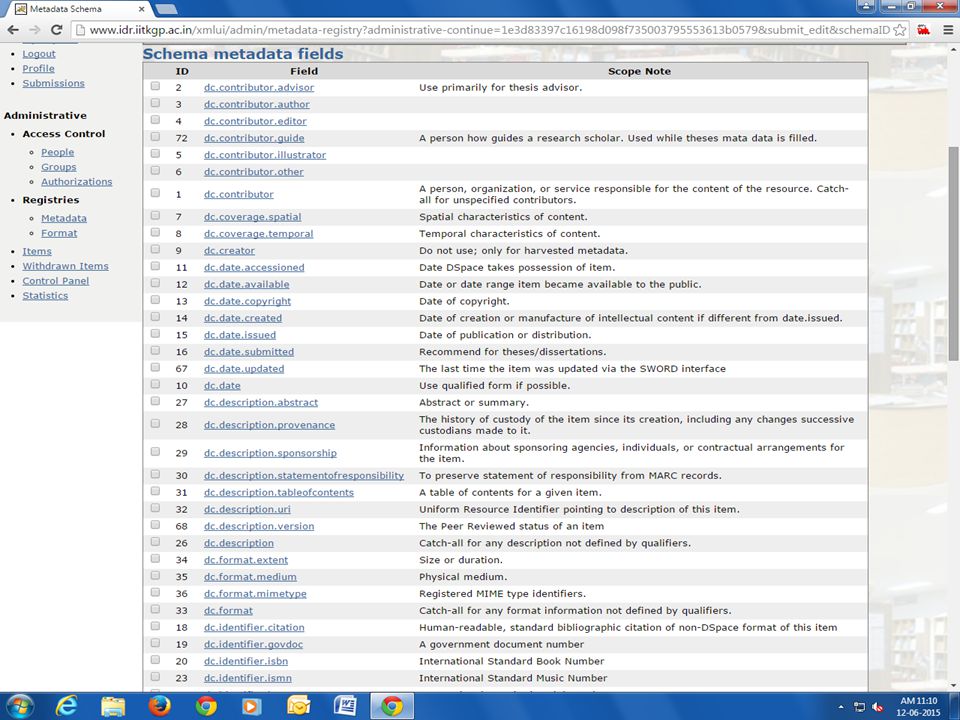Open the Control Panel link
Image resolution: width=960 pixels, height=720 pixels.
tap(56, 281)
